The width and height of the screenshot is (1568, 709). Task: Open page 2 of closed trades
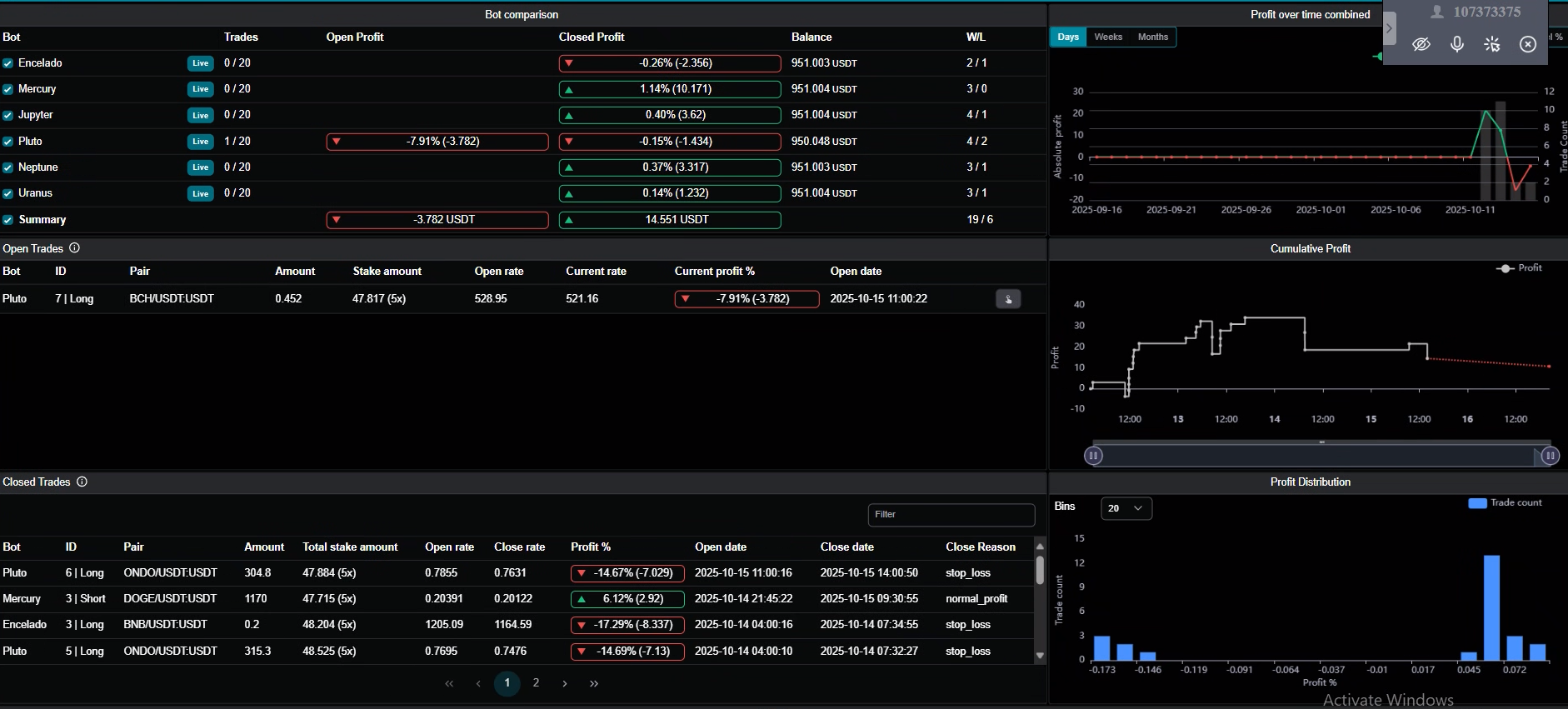(536, 683)
